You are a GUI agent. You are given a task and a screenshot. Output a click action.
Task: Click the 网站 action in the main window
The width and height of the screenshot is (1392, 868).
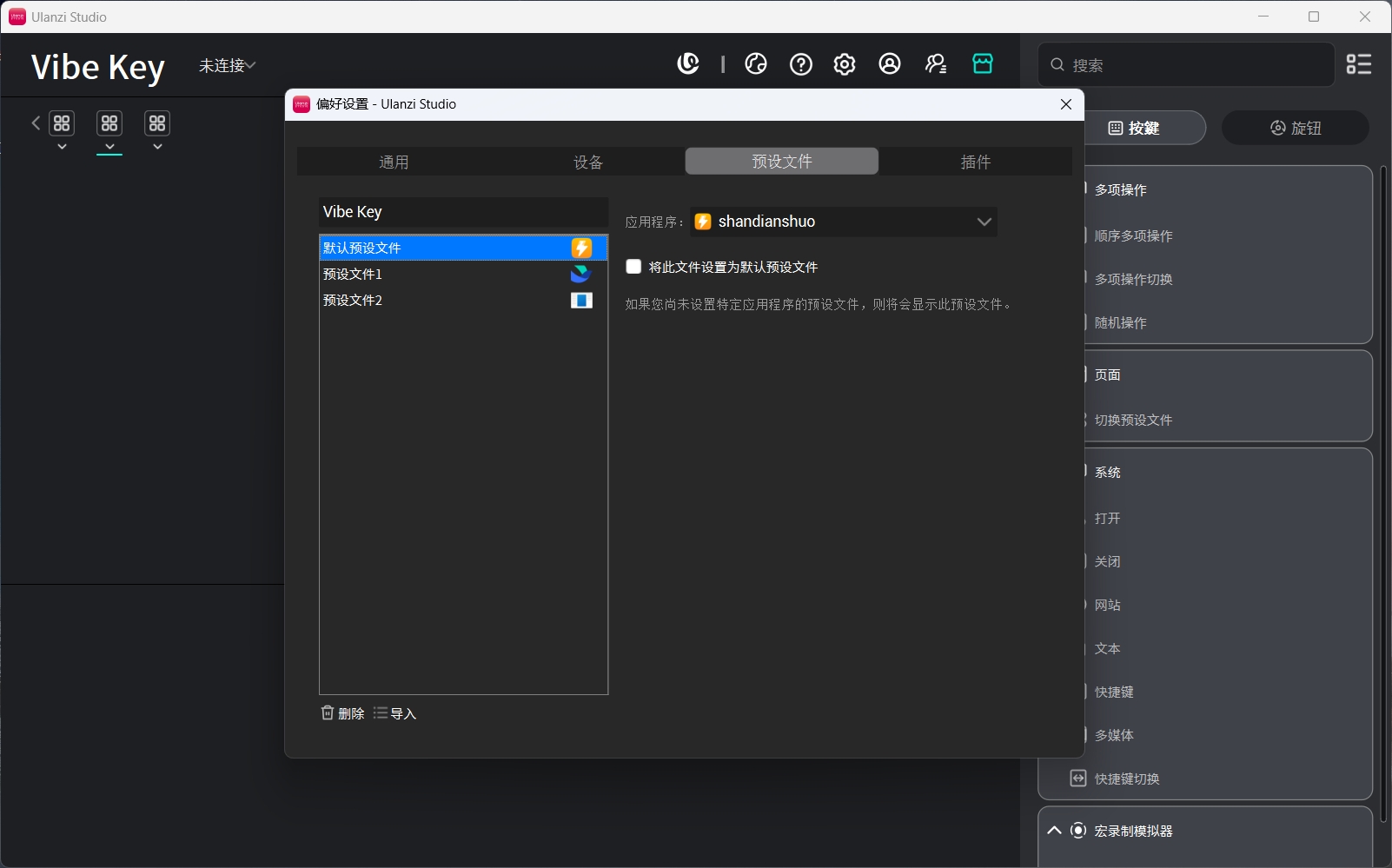point(1108,605)
